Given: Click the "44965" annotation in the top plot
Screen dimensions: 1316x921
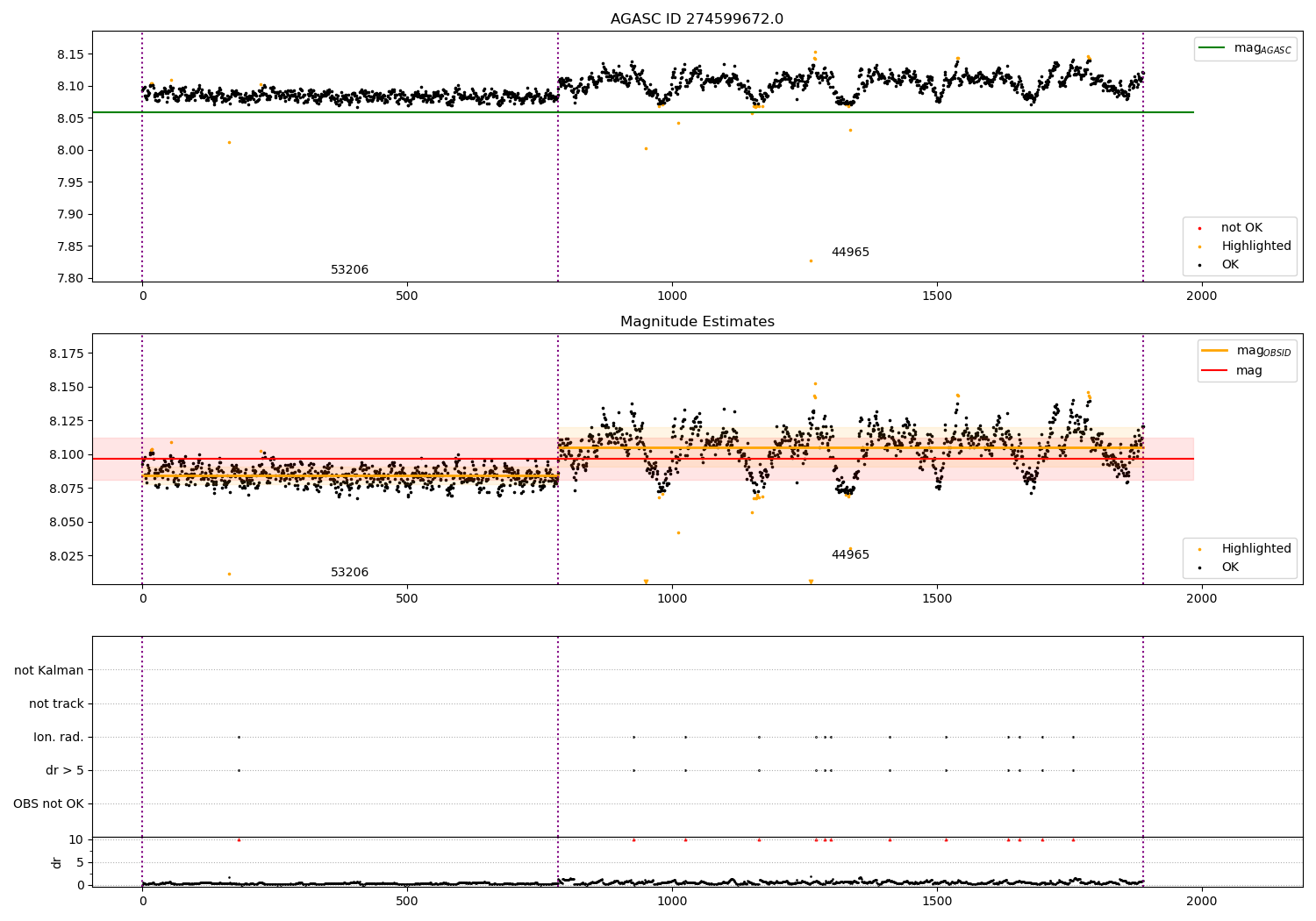Looking at the screenshot, I should pyautogui.click(x=850, y=253).
